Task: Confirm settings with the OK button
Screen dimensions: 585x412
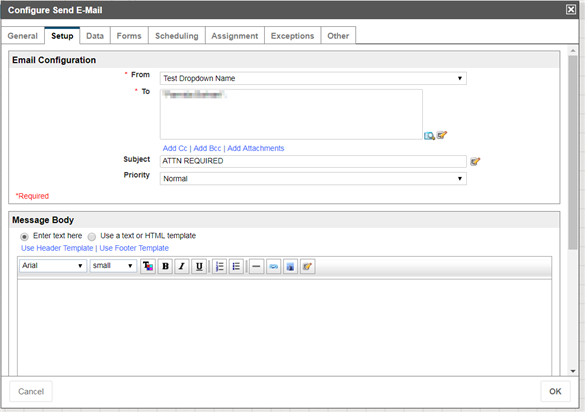Action: (555, 391)
